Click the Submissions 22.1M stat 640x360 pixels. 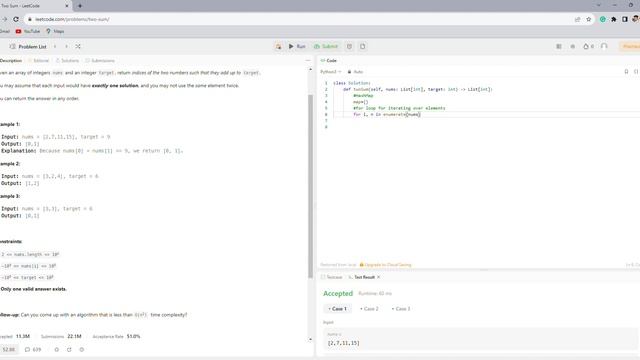tap(61, 336)
